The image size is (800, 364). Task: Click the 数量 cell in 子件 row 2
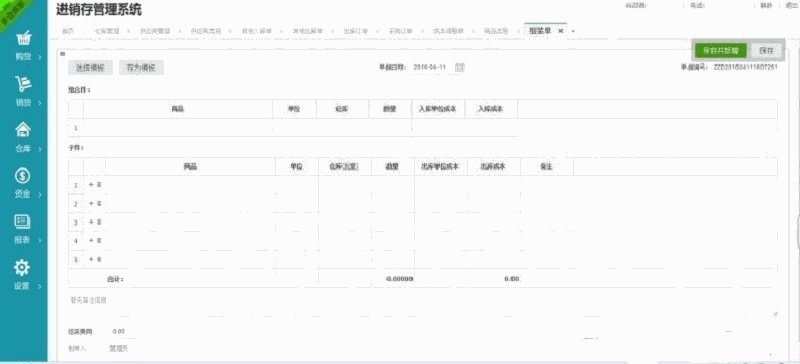coord(392,204)
